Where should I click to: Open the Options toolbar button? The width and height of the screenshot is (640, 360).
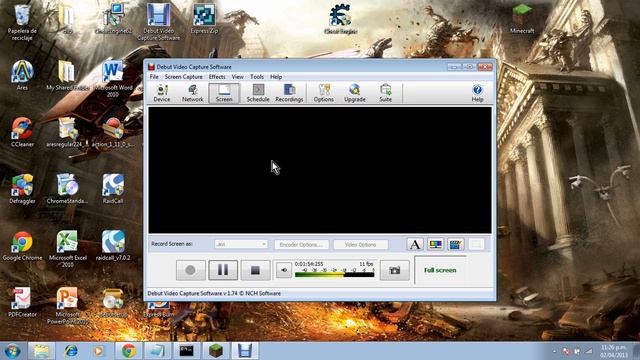click(x=324, y=93)
